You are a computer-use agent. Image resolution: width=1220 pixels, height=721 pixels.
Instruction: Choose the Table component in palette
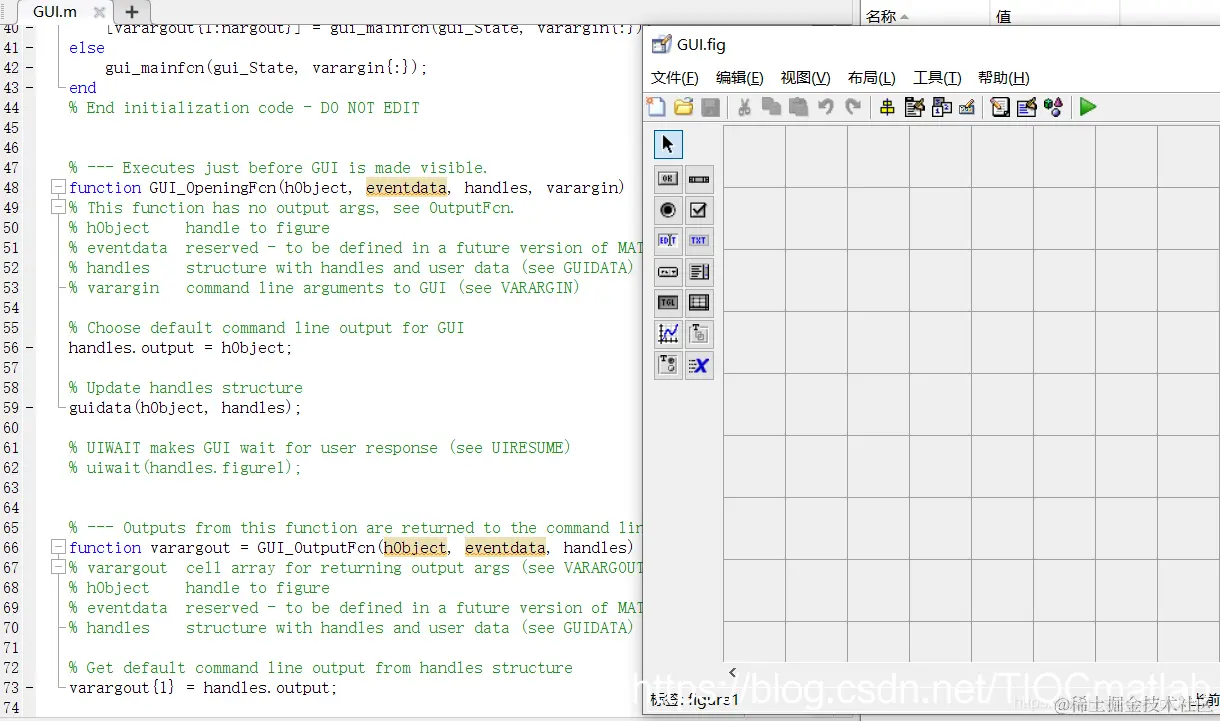(x=699, y=302)
